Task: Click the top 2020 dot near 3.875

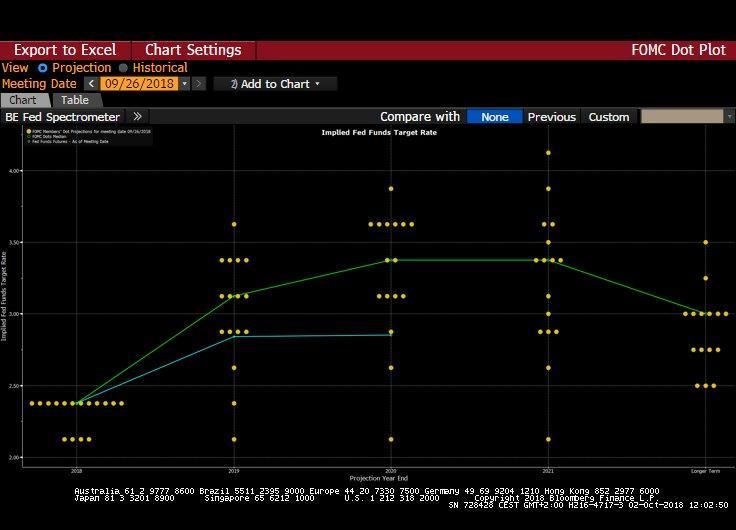Action: point(391,189)
